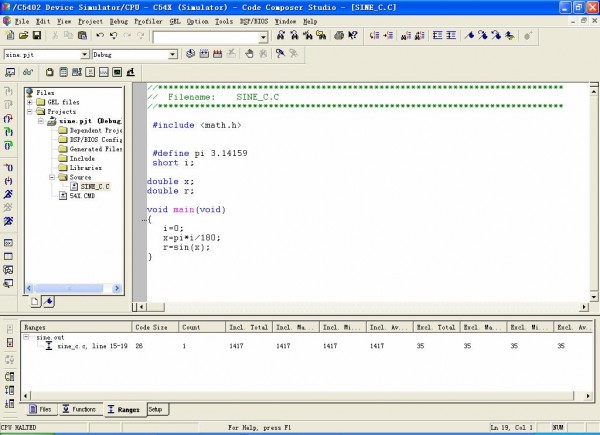
Task: Click the Print icon in toolbar
Action: [x=340, y=36]
